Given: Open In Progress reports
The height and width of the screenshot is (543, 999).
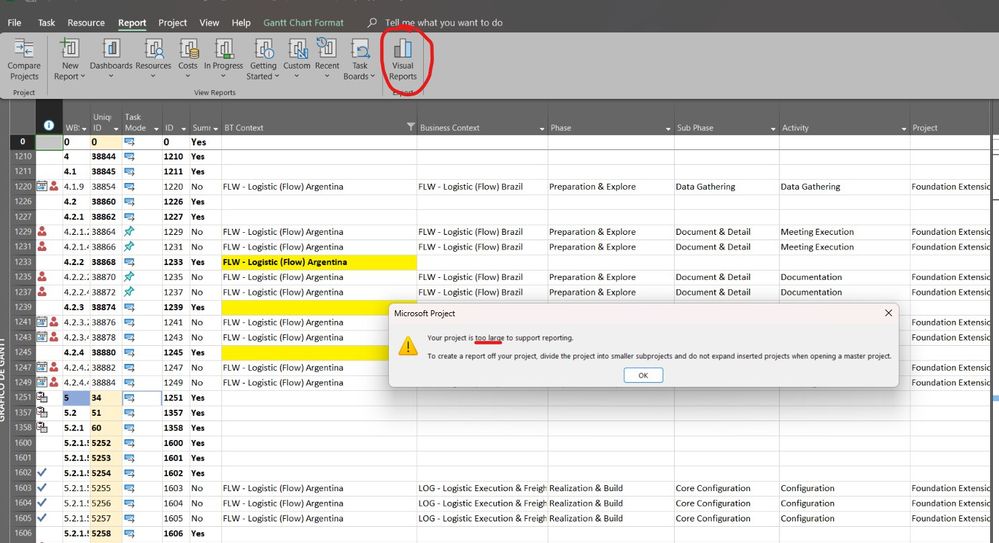Looking at the screenshot, I should [x=223, y=59].
